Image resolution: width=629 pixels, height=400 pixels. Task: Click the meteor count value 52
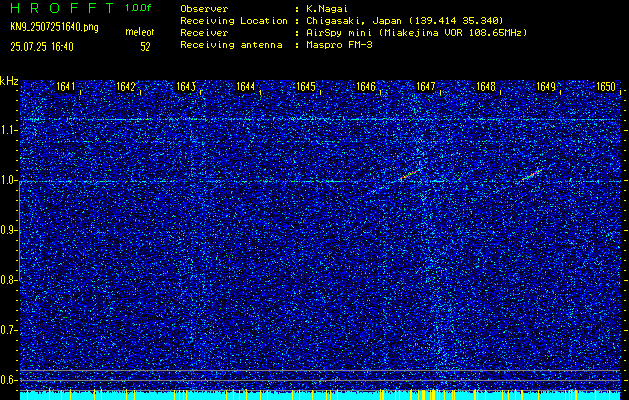click(x=145, y=47)
